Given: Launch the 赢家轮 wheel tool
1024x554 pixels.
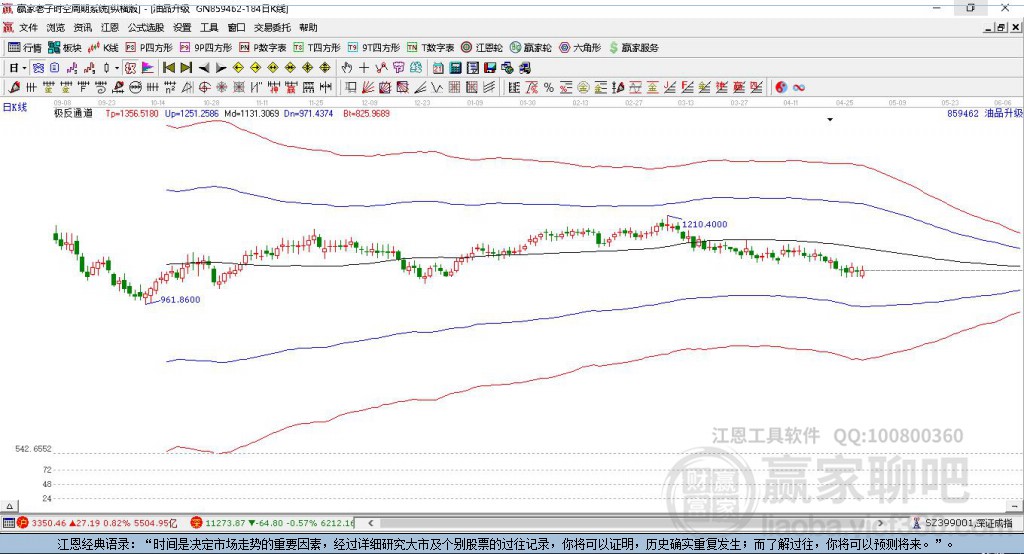Looking at the screenshot, I should pyautogui.click(x=530, y=48).
